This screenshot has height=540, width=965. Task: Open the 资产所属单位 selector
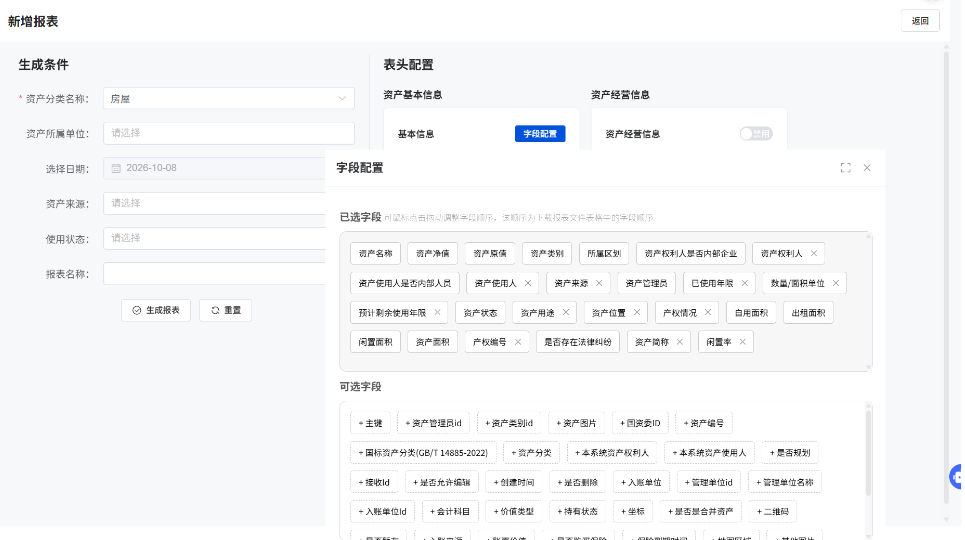[229, 133]
